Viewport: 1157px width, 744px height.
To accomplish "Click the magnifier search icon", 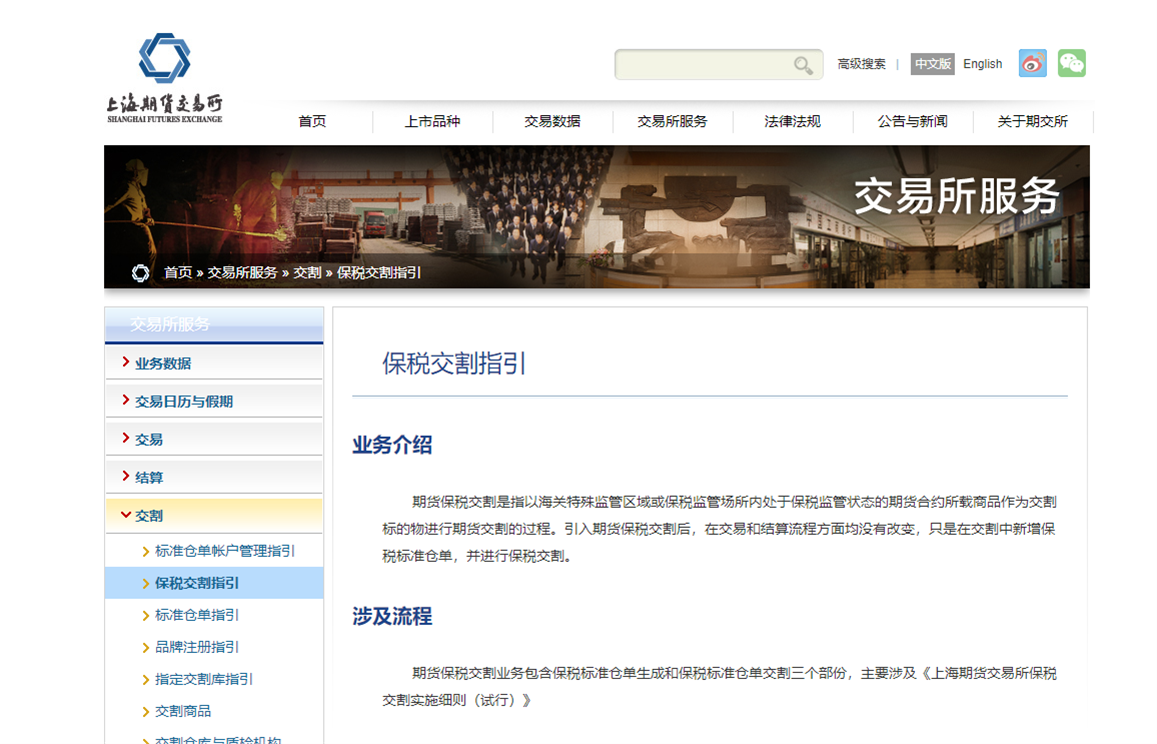I will (804, 66).
